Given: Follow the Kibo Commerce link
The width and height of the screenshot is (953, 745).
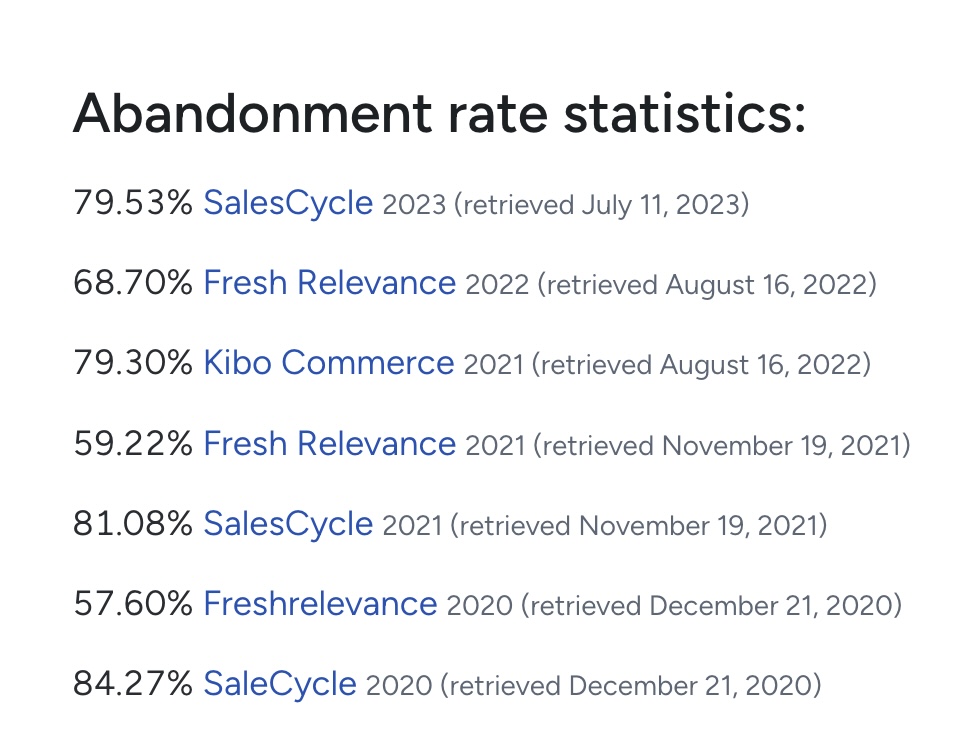Looking at the screenshot, I should pos(328,364).
